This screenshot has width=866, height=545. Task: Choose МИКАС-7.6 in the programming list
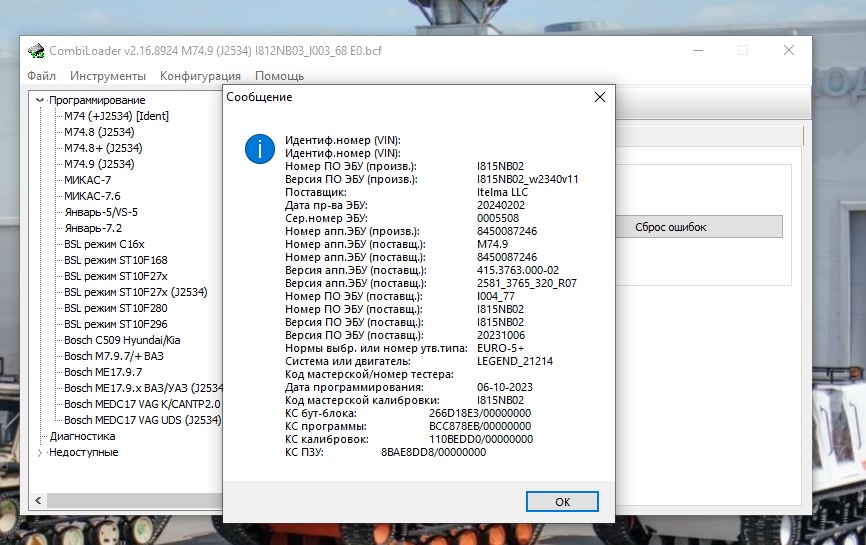[x=92, y=196]
